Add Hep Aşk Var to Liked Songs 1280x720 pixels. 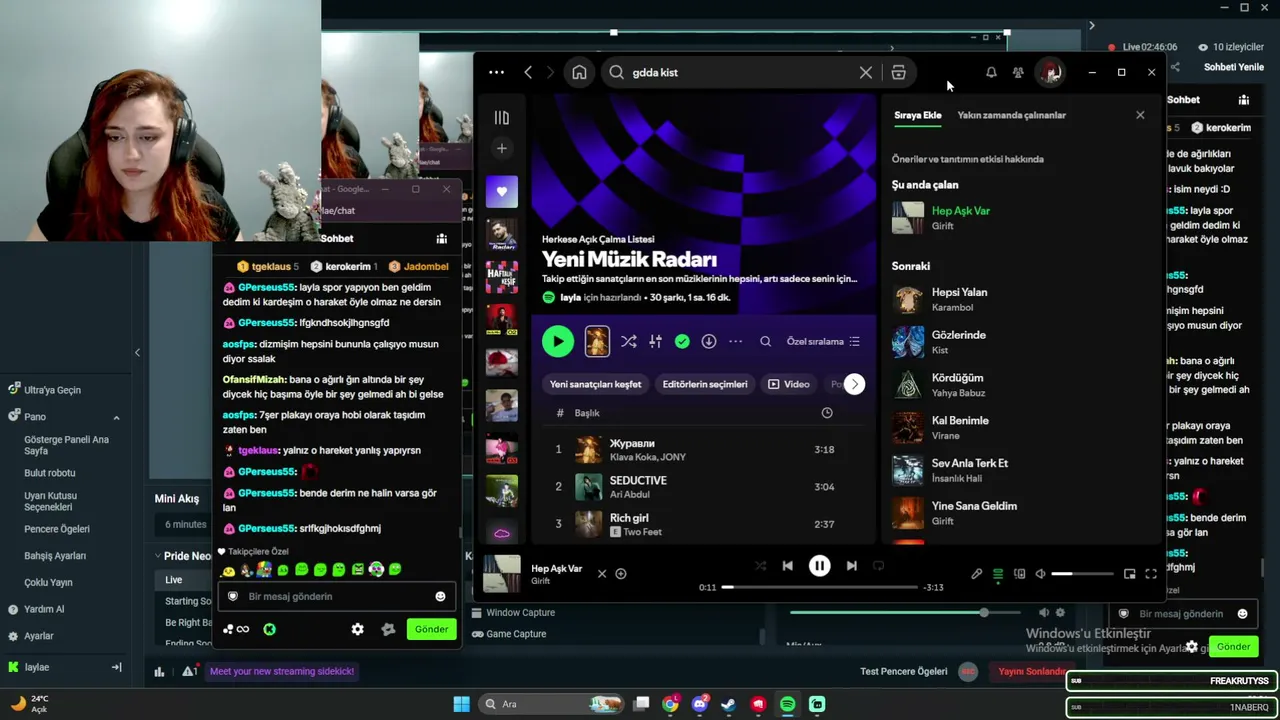tap(620, 574)
